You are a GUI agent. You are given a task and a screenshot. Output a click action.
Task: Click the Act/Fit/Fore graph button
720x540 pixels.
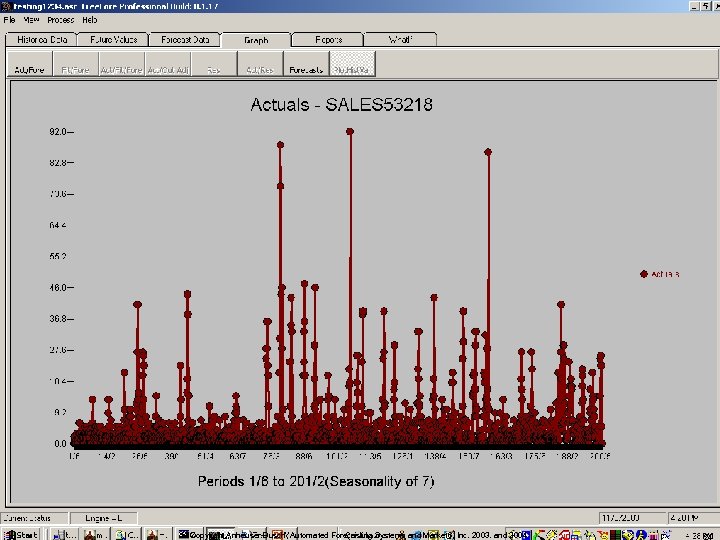click(122, 64)
